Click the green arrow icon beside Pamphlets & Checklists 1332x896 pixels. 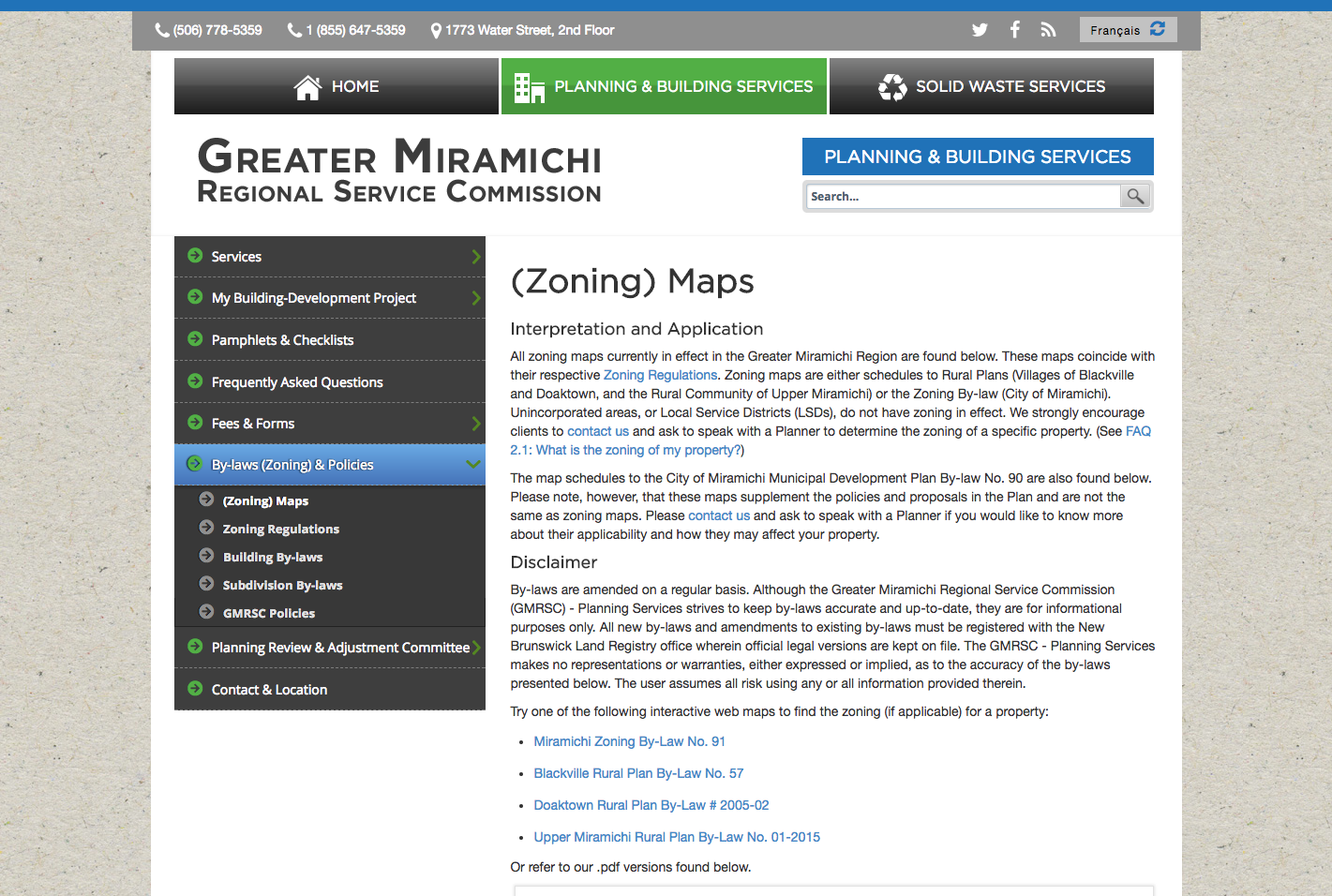tap(195, 338)
